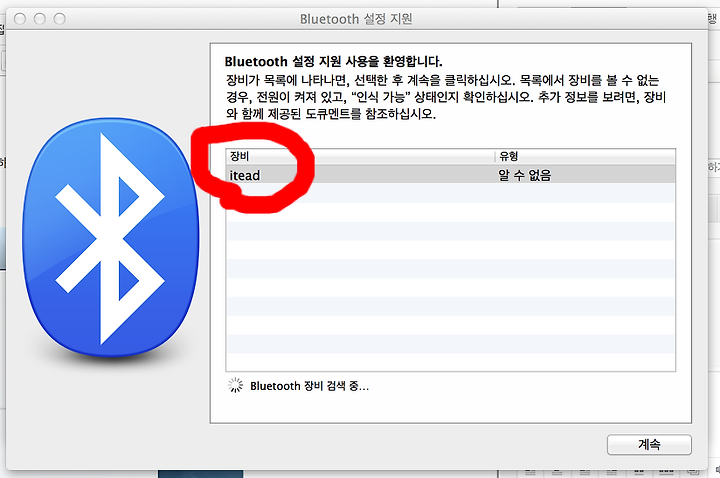Close the Bluetooth 설정 지원 window
Viewport: 720px width, 478px height.
(x=20, y=19)
